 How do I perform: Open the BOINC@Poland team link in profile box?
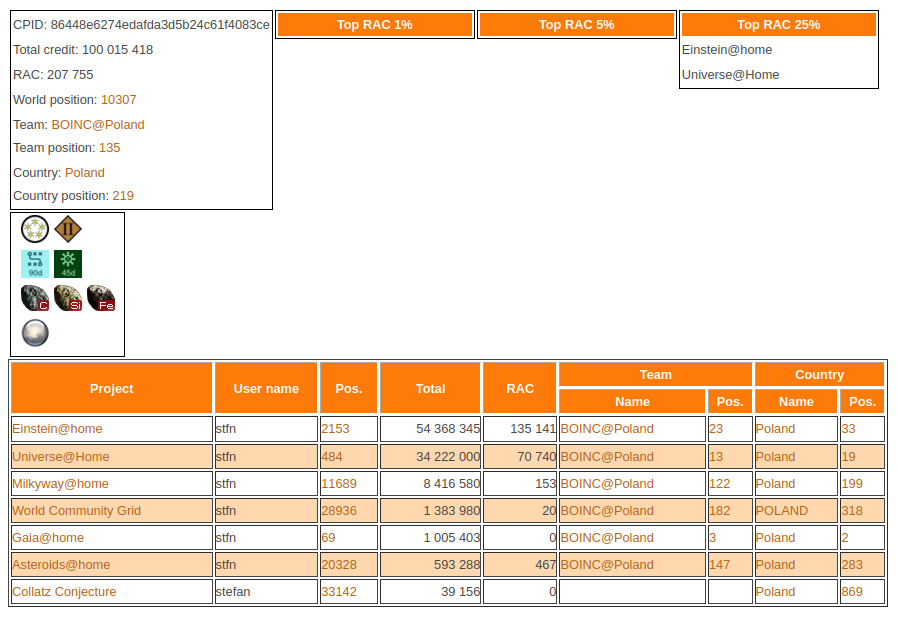98,125
